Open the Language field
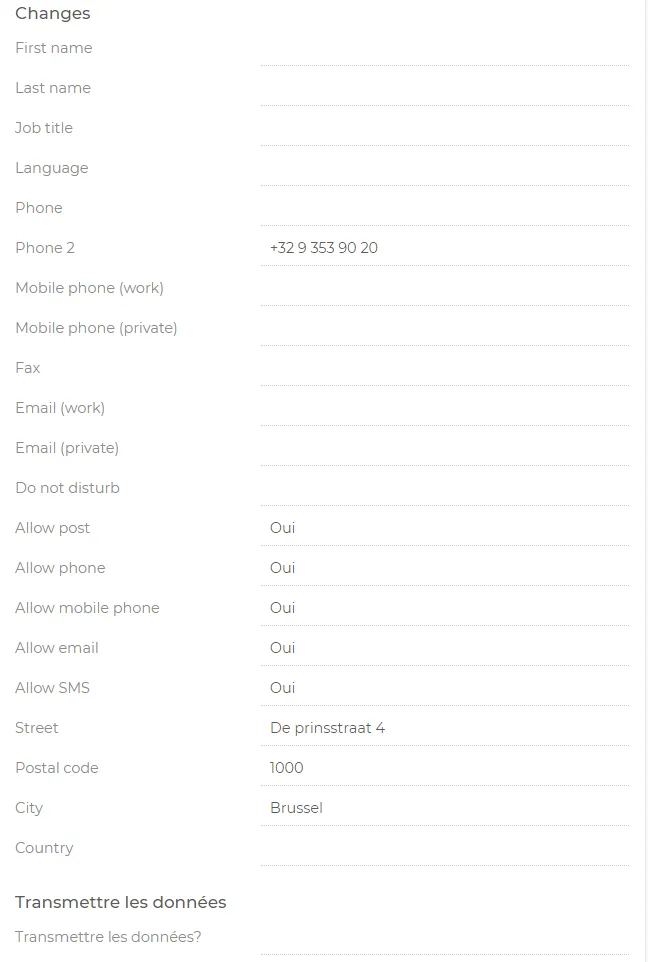Viewport: 648px width, 962px height. point(445,168)
